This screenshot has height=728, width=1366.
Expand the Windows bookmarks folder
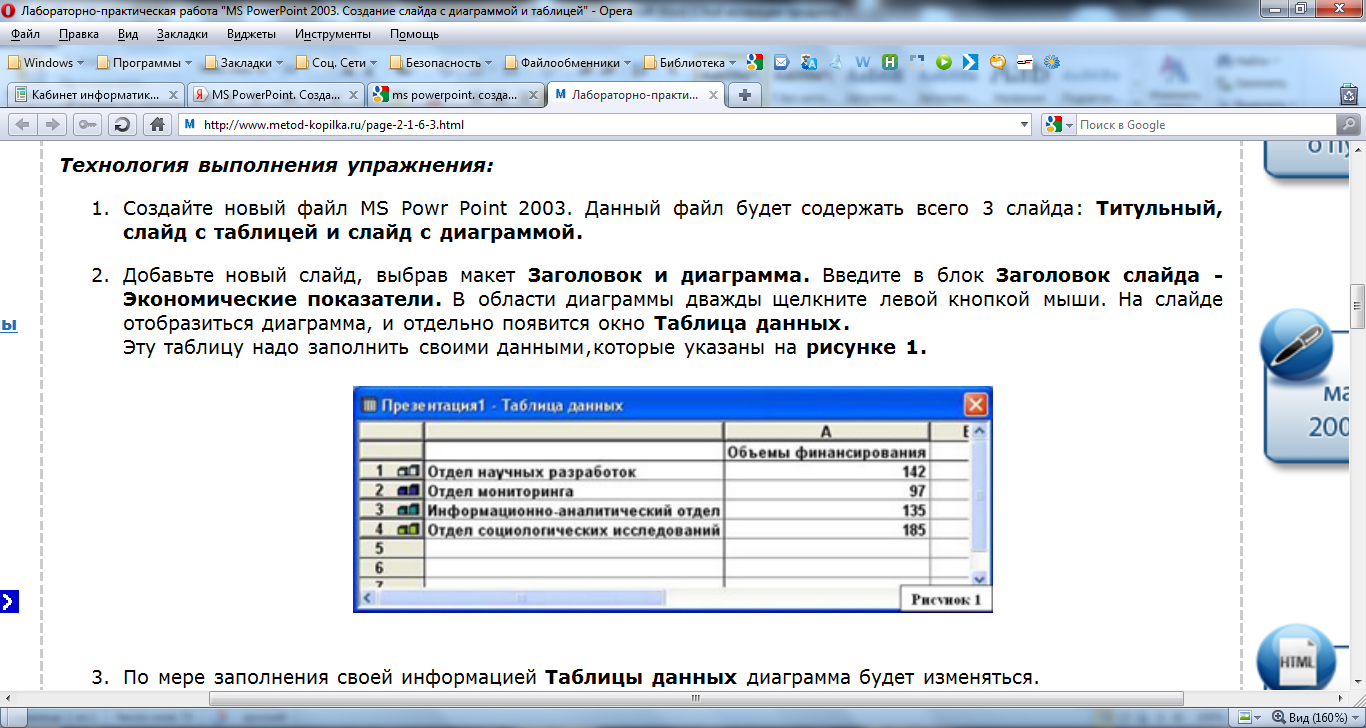[46, 62]
